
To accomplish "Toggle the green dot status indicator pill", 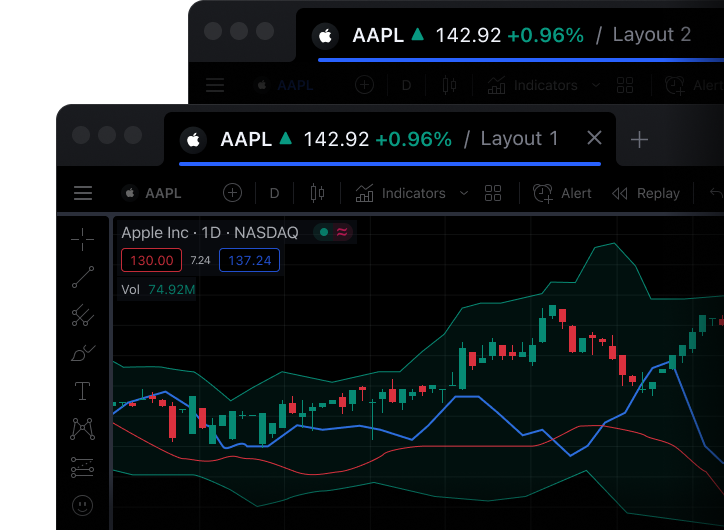I will (x=333, y=232).
